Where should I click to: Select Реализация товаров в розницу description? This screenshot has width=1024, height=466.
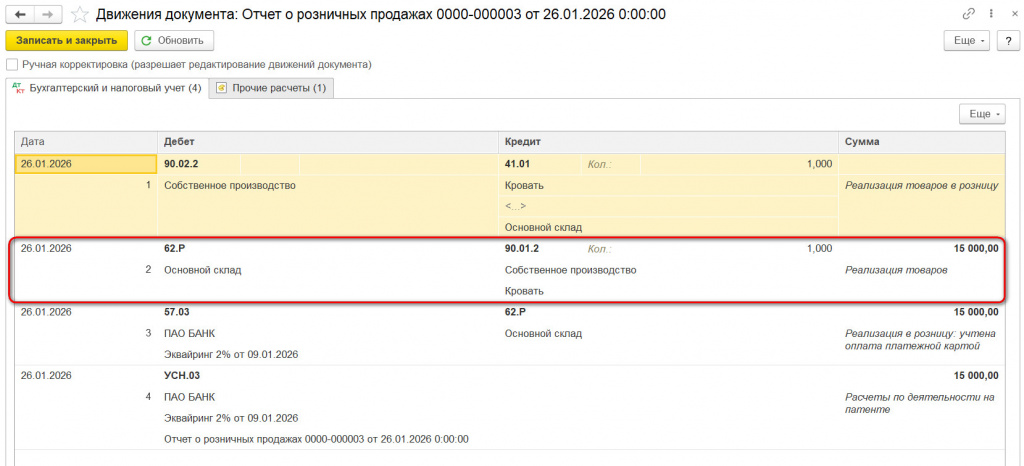click(921, 185)
